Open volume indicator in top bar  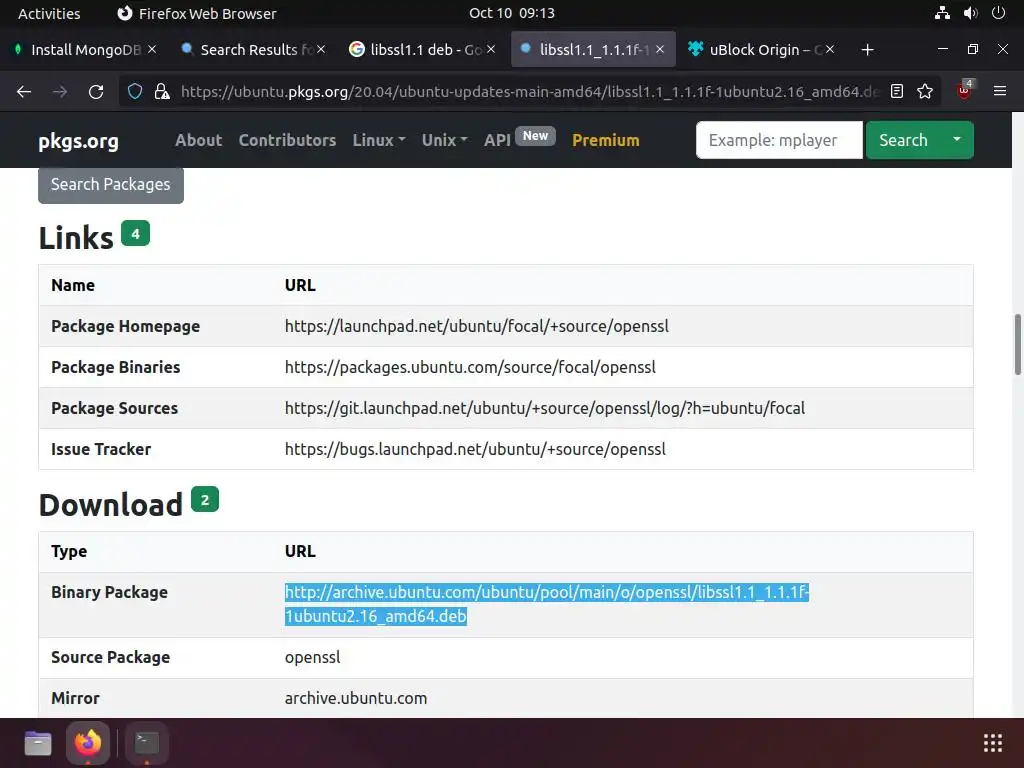pyautogui.click(x=970, y=13)
